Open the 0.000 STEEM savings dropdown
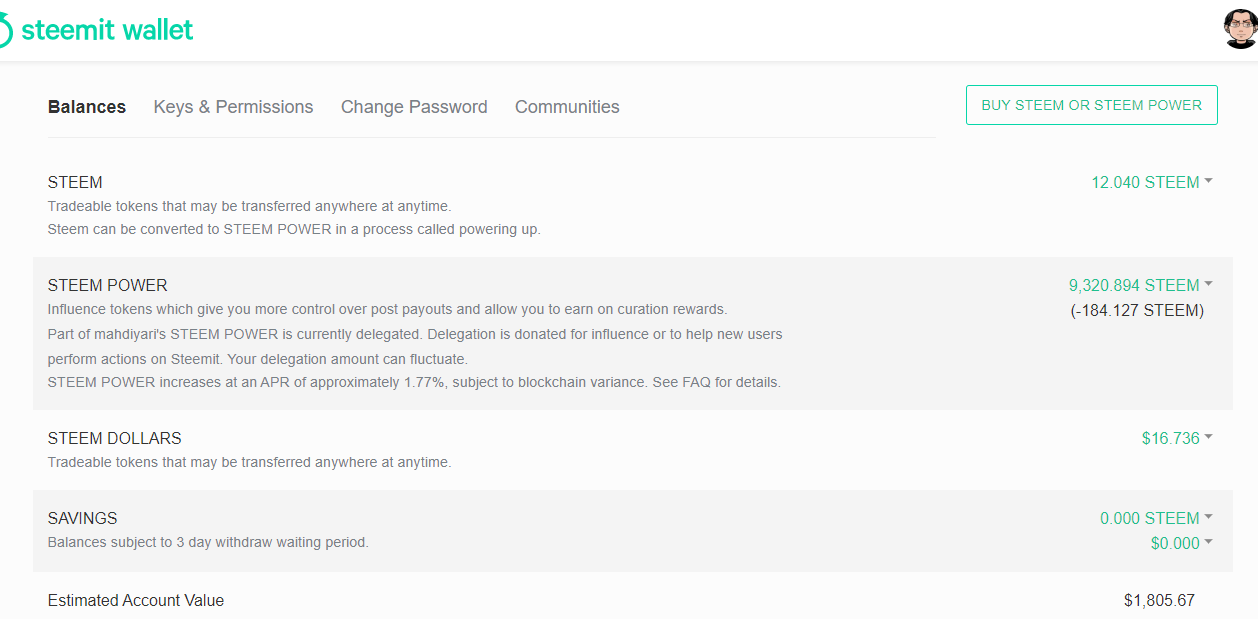Screen dimensions: 1258x619 click(x=1149, y=518)
